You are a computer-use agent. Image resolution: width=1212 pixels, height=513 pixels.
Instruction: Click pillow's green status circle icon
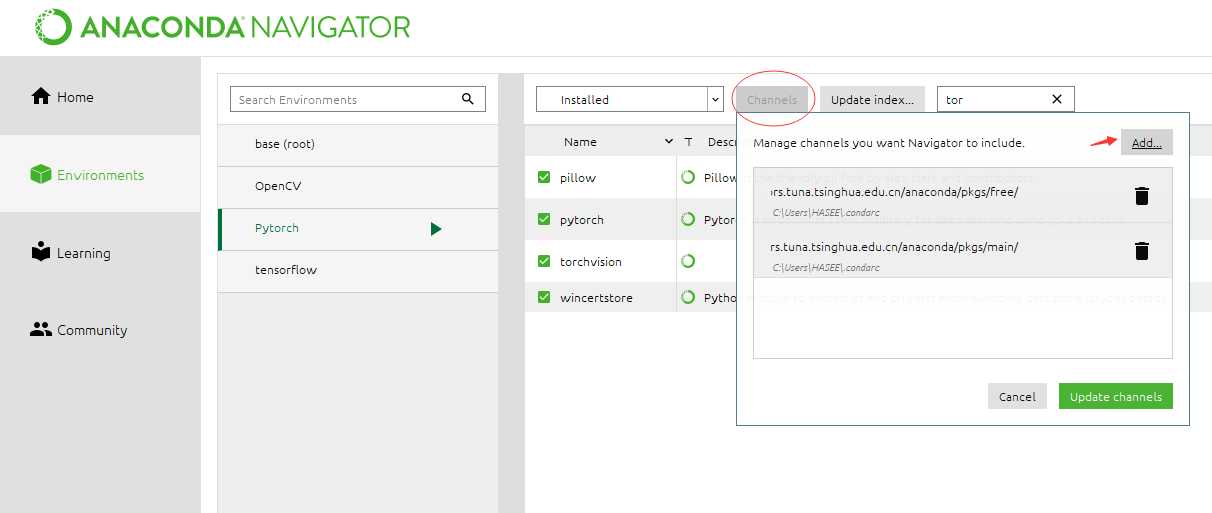(x=688, y=177)
